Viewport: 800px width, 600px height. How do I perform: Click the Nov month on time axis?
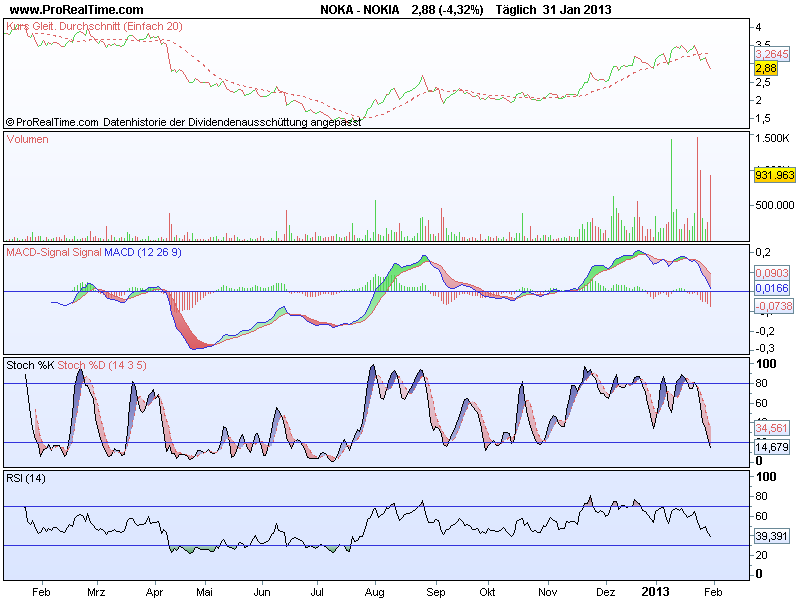coord(547,592)
